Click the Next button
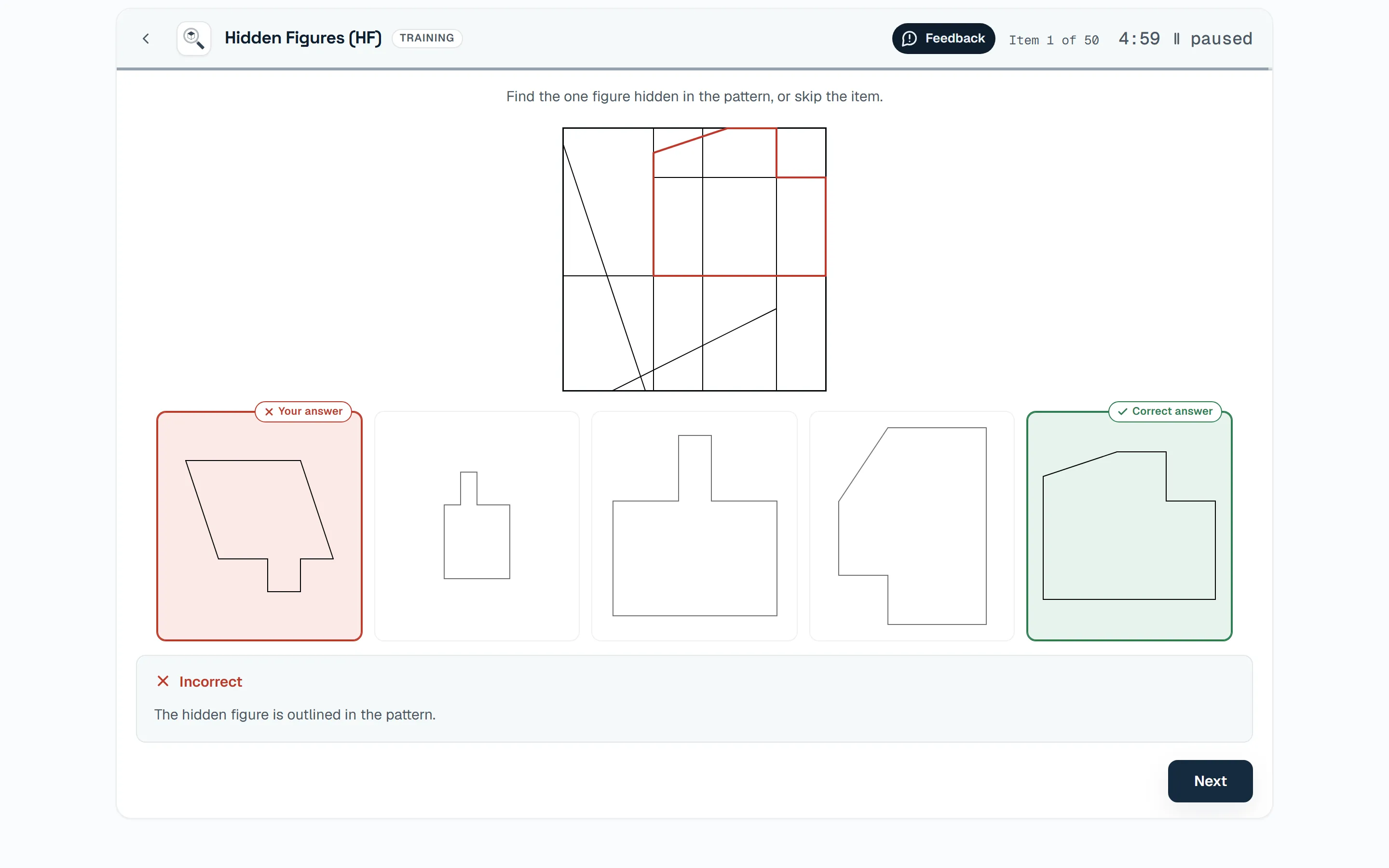 pyautogui.click(x=1210, y=781)
